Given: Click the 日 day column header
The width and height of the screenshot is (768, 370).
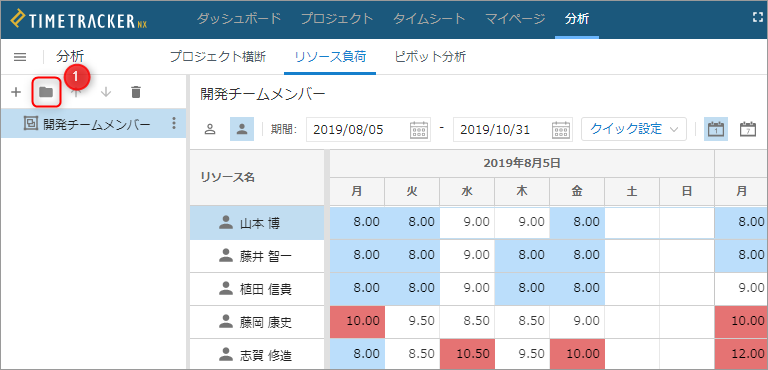Looking at the screenshot, I should [x=687, y=192].
